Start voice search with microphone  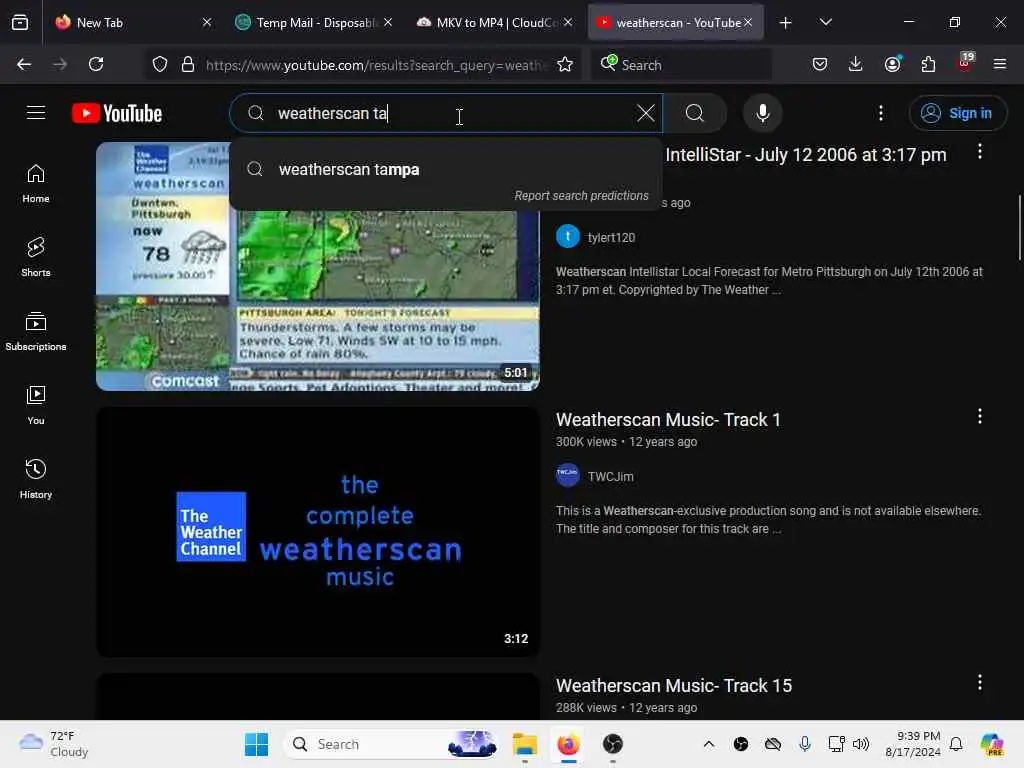pos(762,113)
